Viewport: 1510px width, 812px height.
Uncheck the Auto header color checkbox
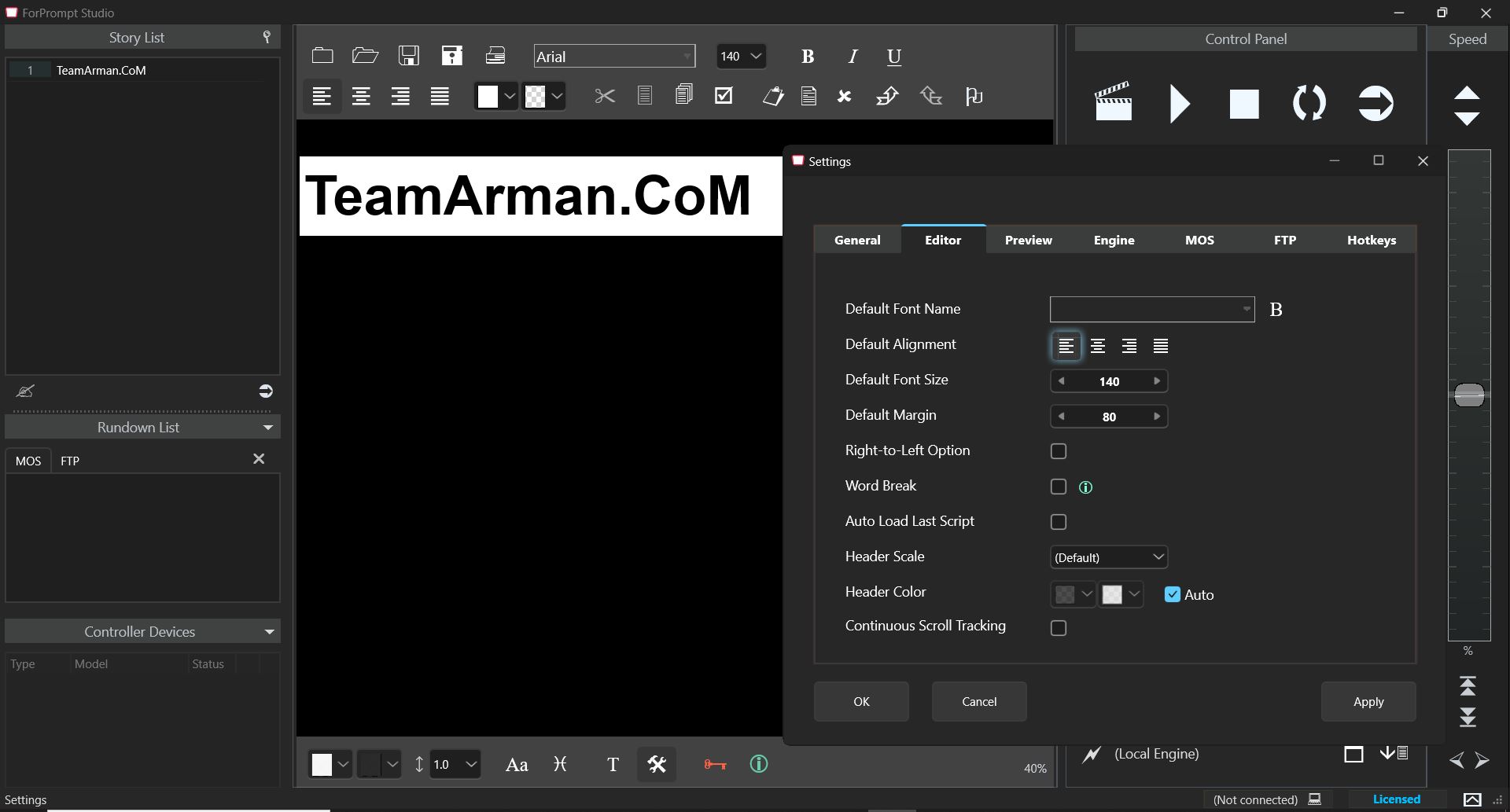1173,594
